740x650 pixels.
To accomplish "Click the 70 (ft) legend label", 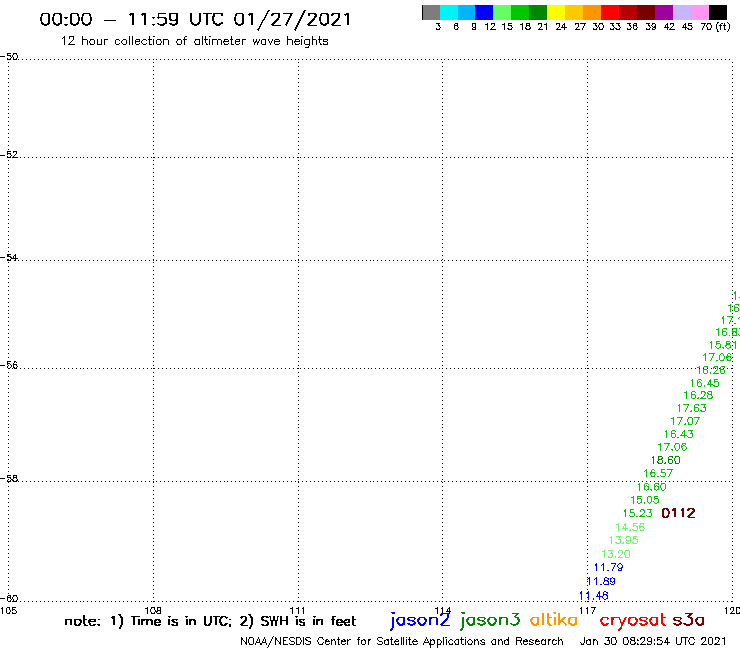I will point(715,27).
